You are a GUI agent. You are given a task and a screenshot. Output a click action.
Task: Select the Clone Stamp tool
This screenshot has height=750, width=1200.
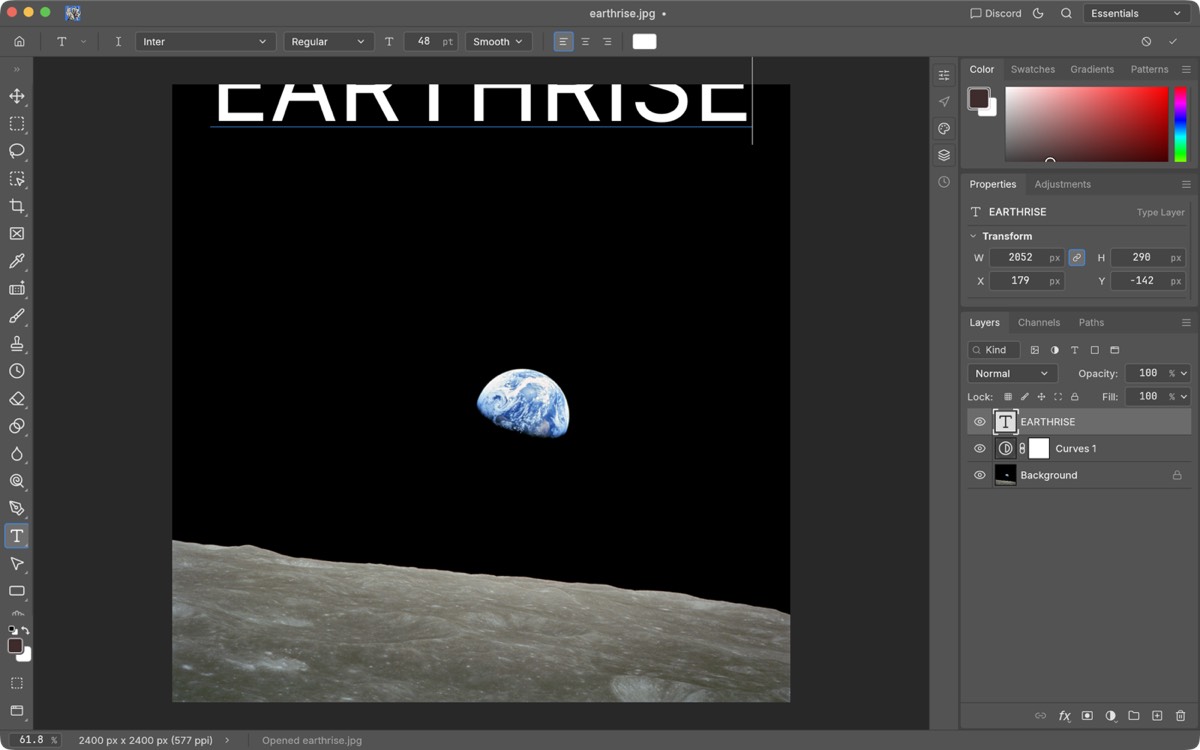tap(17, 343)
